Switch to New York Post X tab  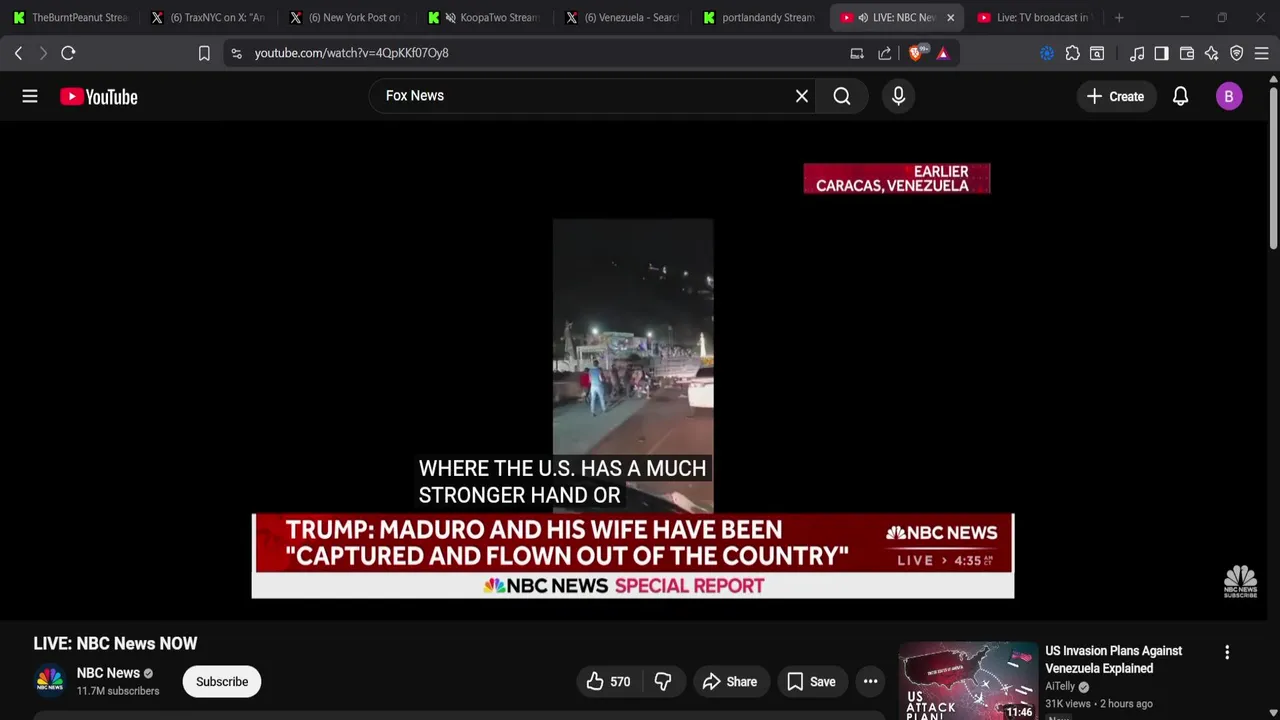(x=346, y=17)
